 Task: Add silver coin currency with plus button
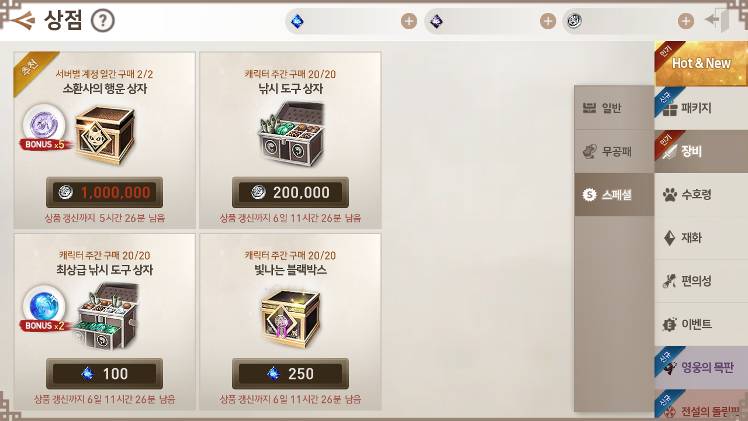[x=686, y=21]
